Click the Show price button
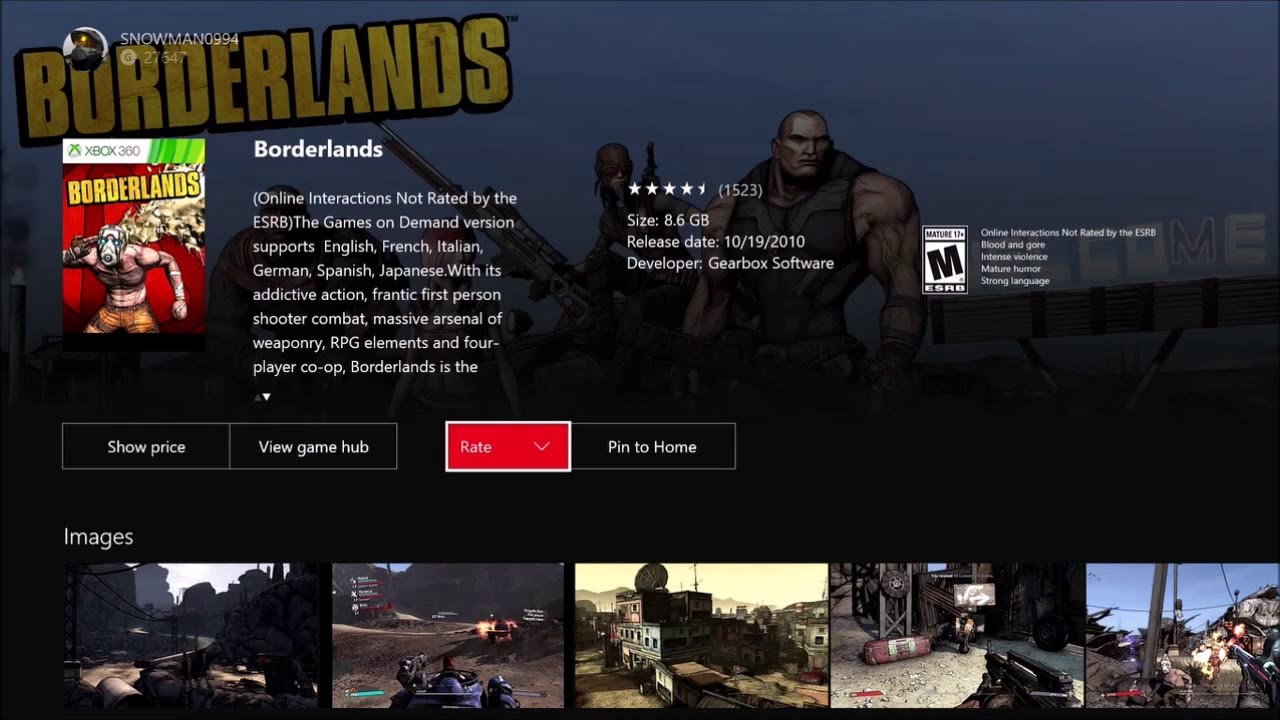The image size is (1280, 720). (x=146, y=446)
